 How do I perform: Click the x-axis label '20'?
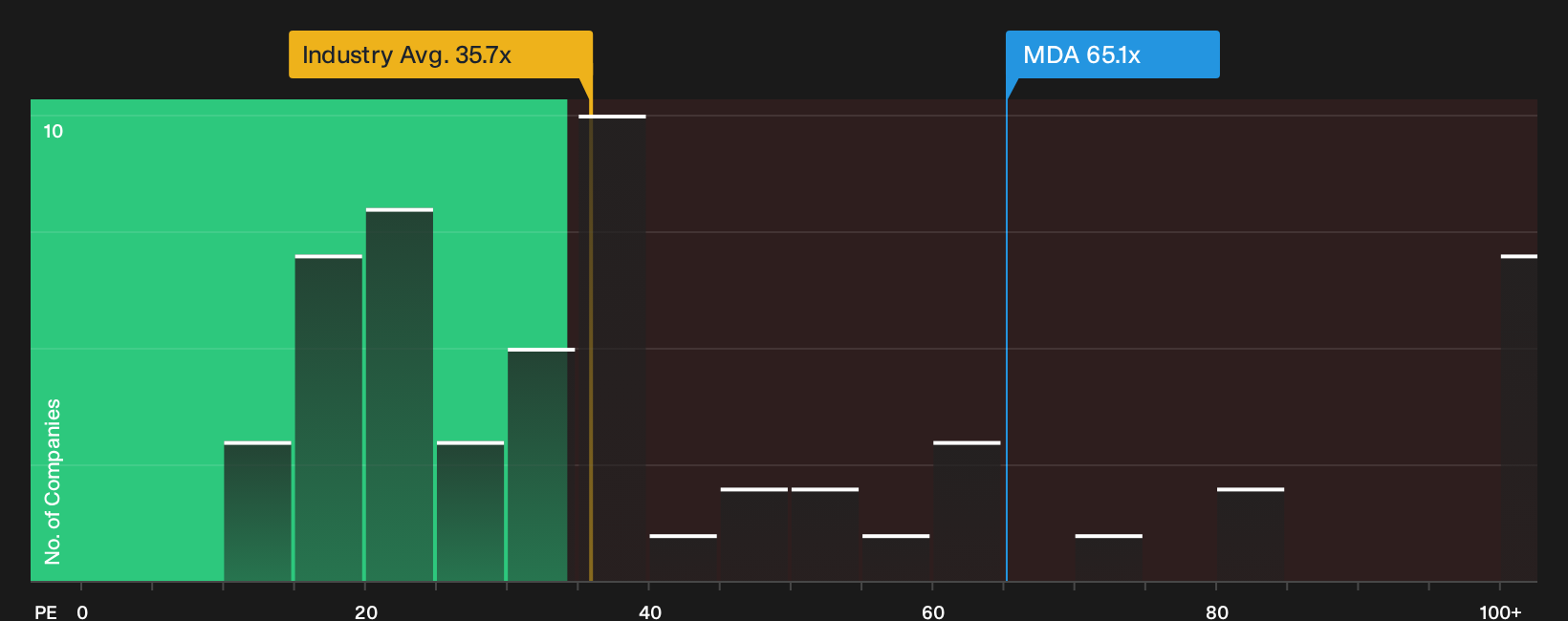tap(366, 611)
